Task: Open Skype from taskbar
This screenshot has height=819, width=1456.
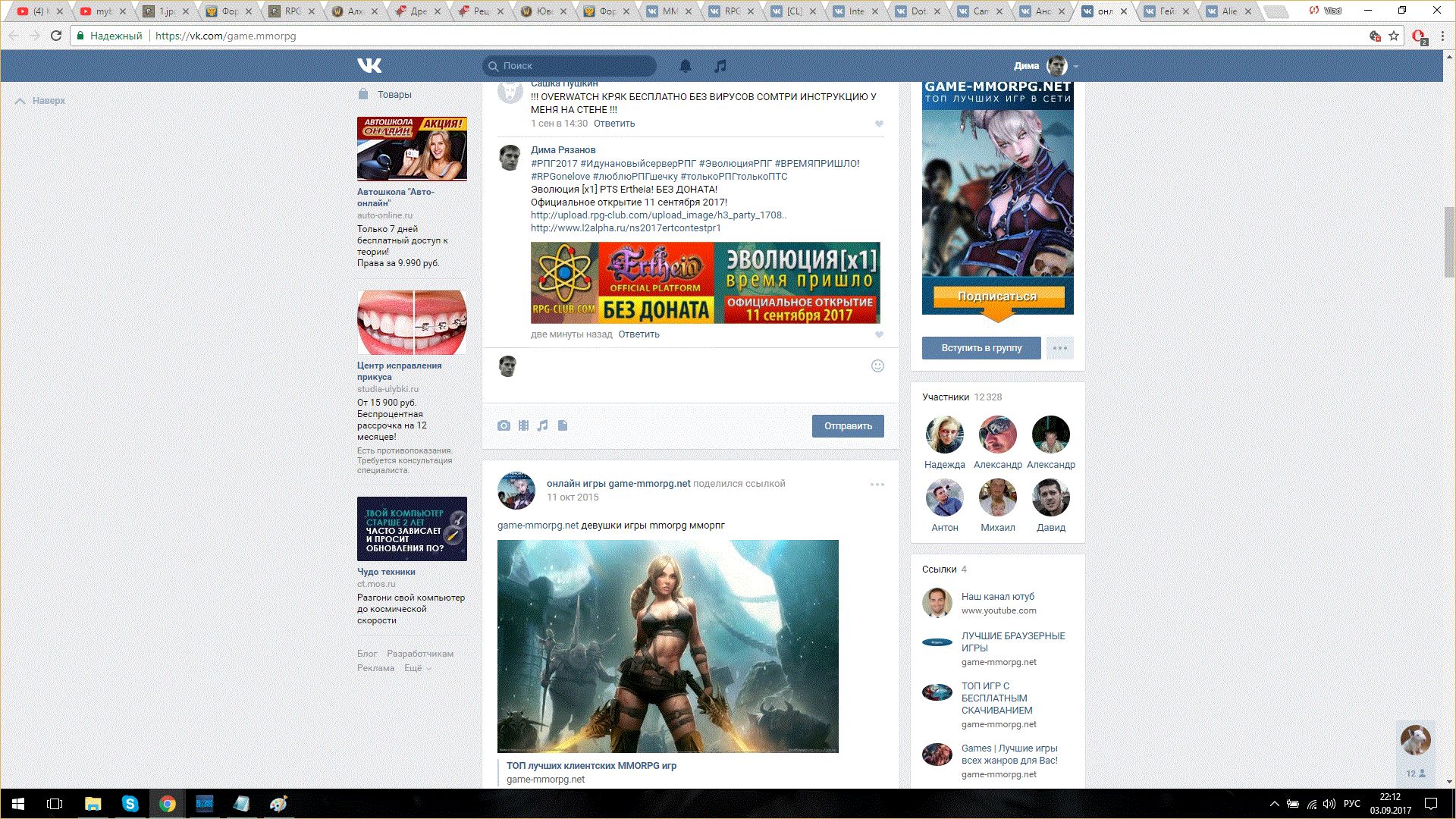Action: 130,804
